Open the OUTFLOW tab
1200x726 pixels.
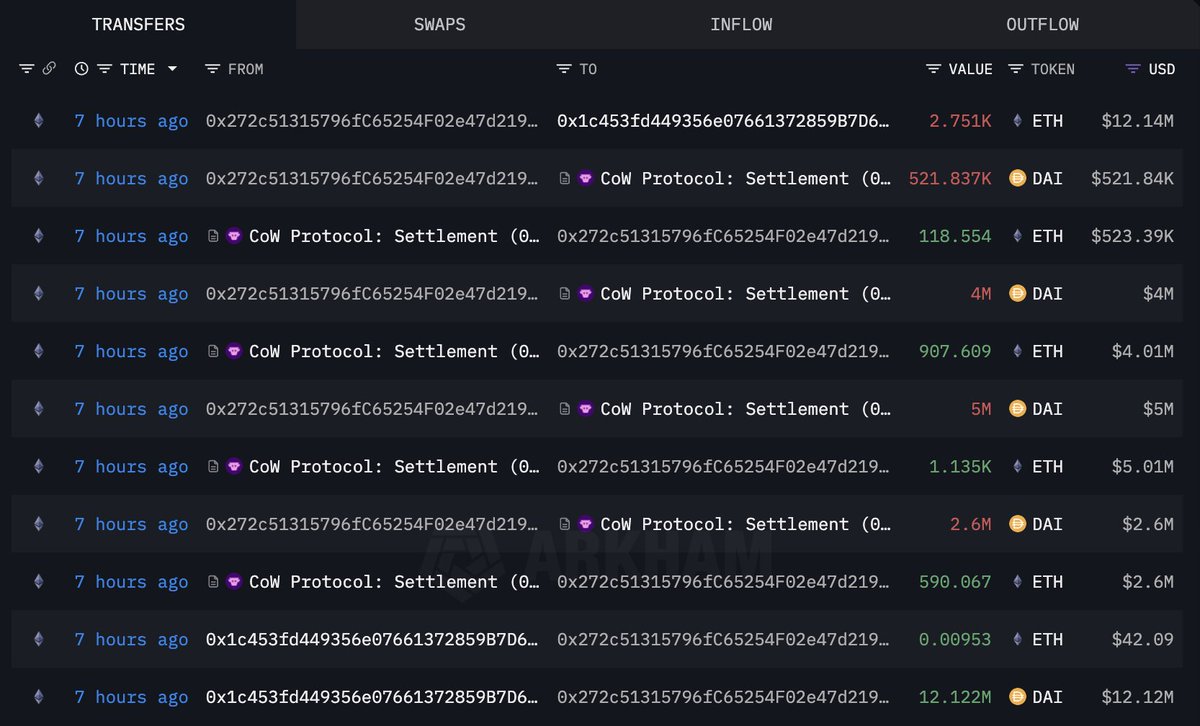point(1042,25)
